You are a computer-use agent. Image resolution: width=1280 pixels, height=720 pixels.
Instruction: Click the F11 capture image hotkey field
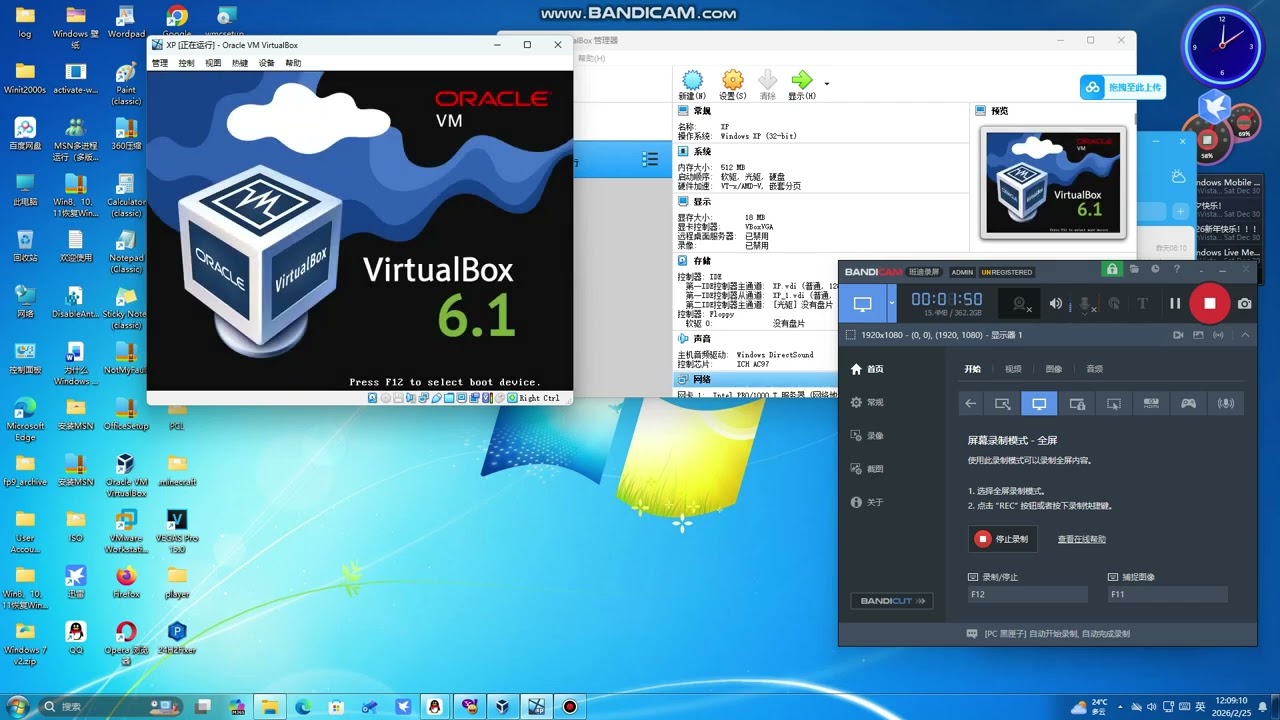[1167, 594]
